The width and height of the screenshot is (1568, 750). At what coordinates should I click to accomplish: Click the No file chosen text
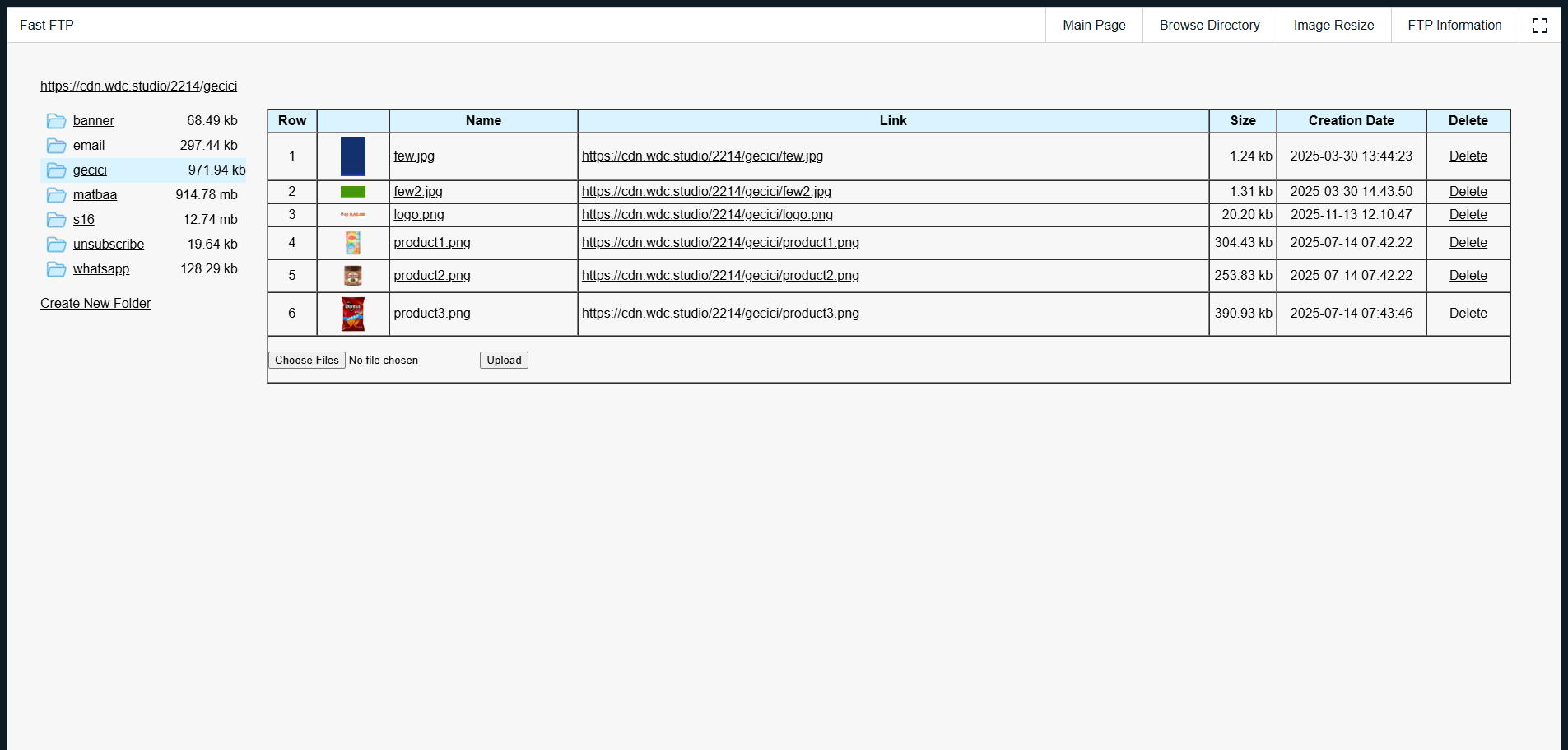pos(384,360)
